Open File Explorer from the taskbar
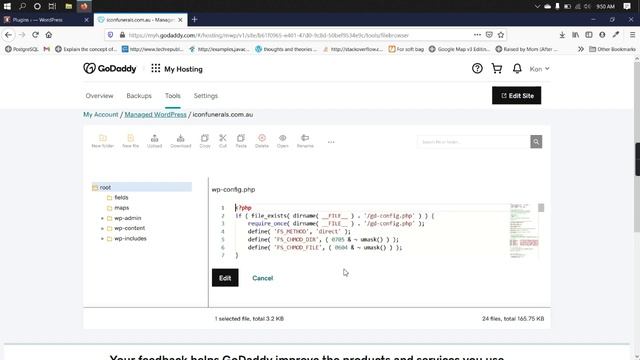640x360 pixels. pyautogui.click(x=69, y=6)
